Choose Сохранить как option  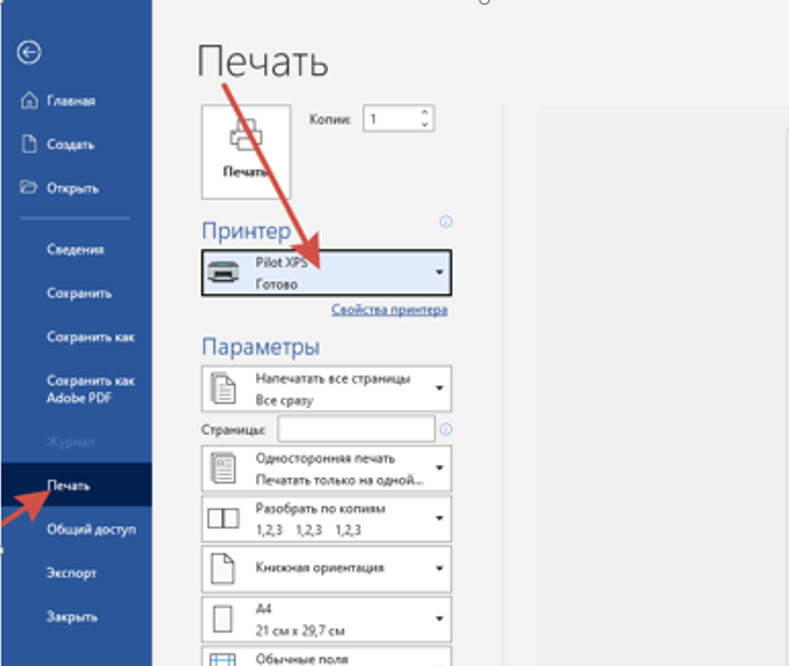coord(91,337)
